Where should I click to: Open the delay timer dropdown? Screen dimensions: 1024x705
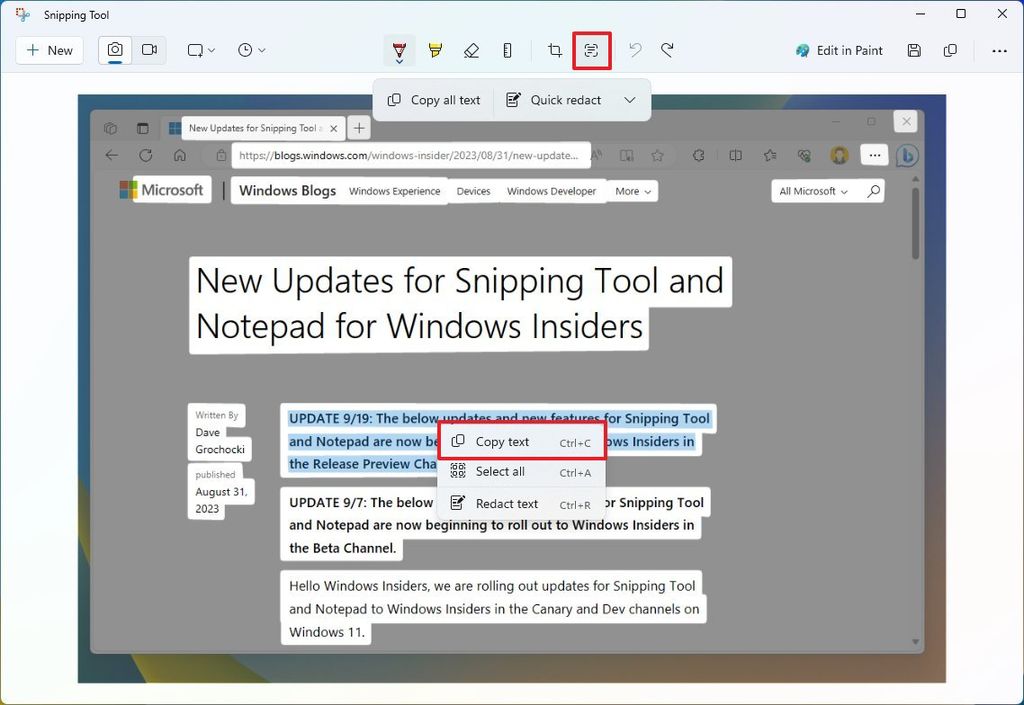pos(251,50)
